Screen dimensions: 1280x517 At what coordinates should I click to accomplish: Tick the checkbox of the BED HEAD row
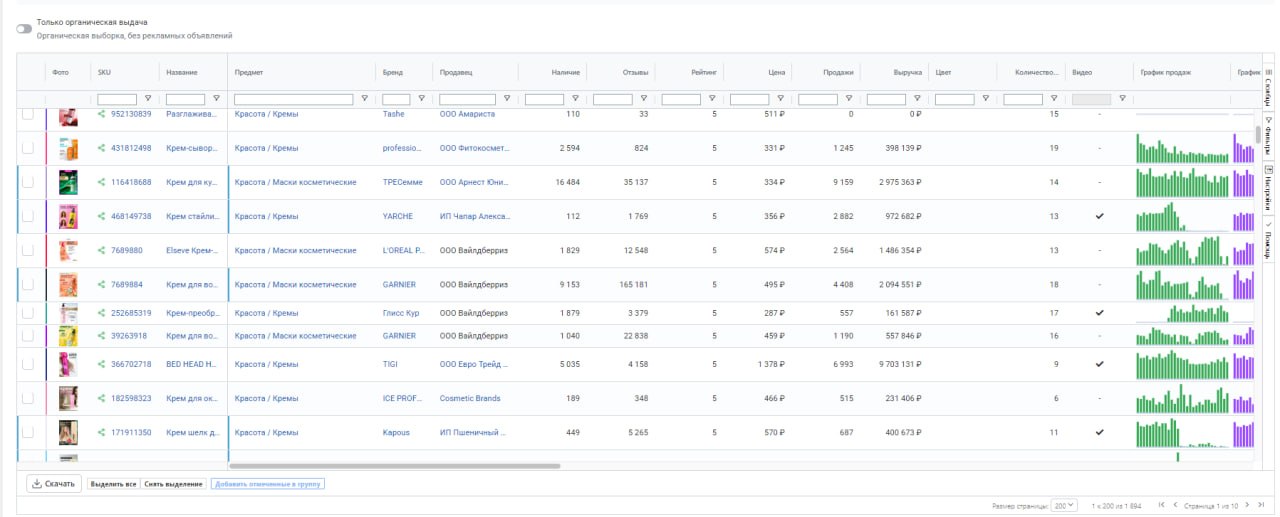coord(28,364)
